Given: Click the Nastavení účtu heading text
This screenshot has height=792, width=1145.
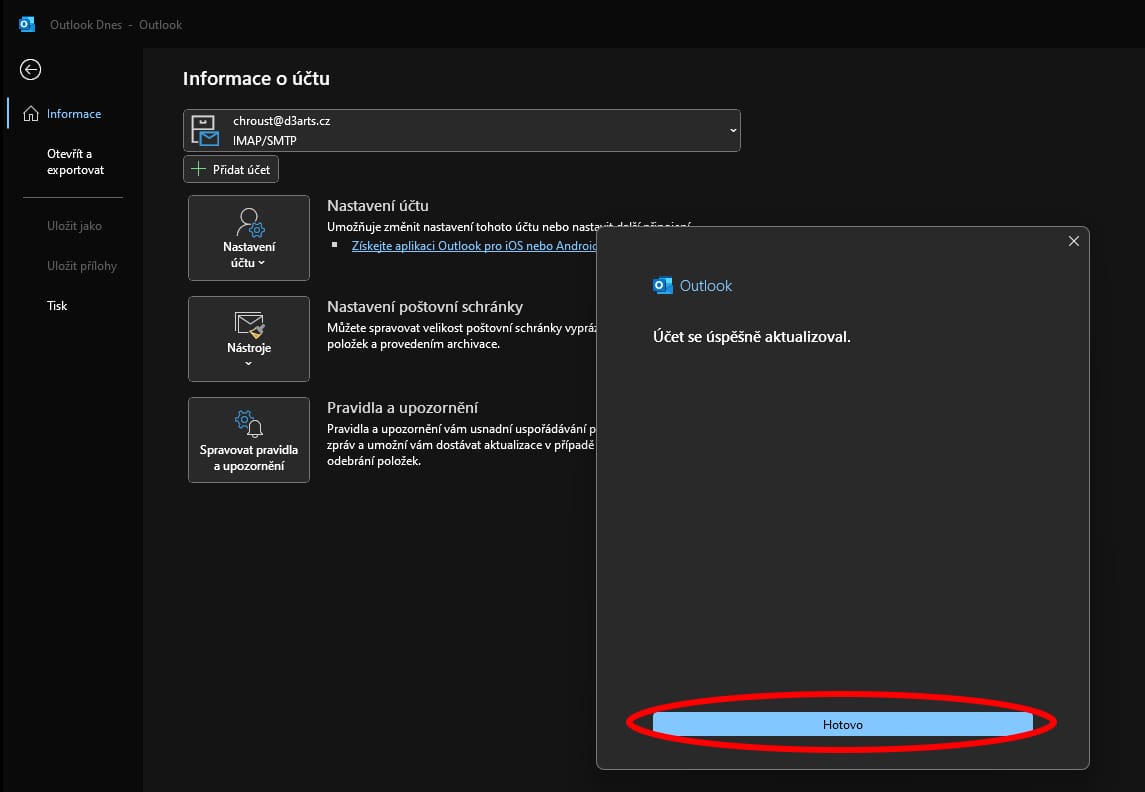Looking at the screenshot, I should pyautogui.click(x=378, y=206).
